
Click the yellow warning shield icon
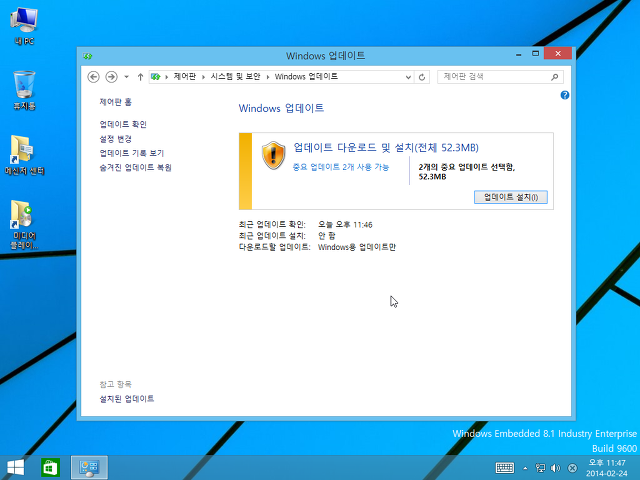coord(273,156)
